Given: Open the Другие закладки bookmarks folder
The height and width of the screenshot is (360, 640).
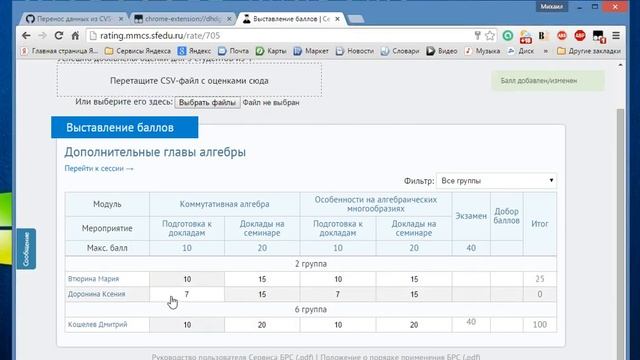Looking at the screenshot, I should click(x=589, y=51).
